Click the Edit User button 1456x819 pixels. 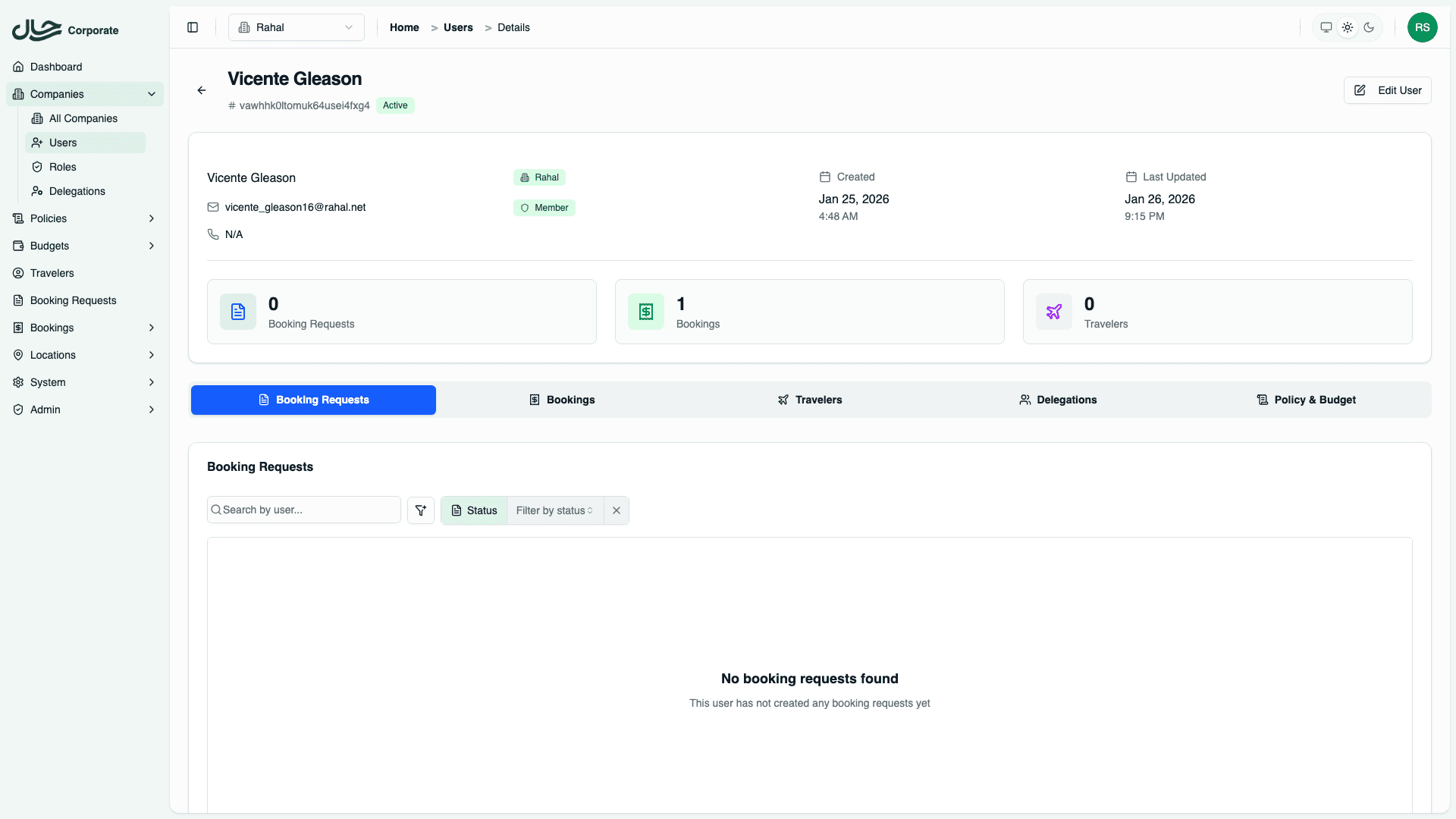[1387, 90]
